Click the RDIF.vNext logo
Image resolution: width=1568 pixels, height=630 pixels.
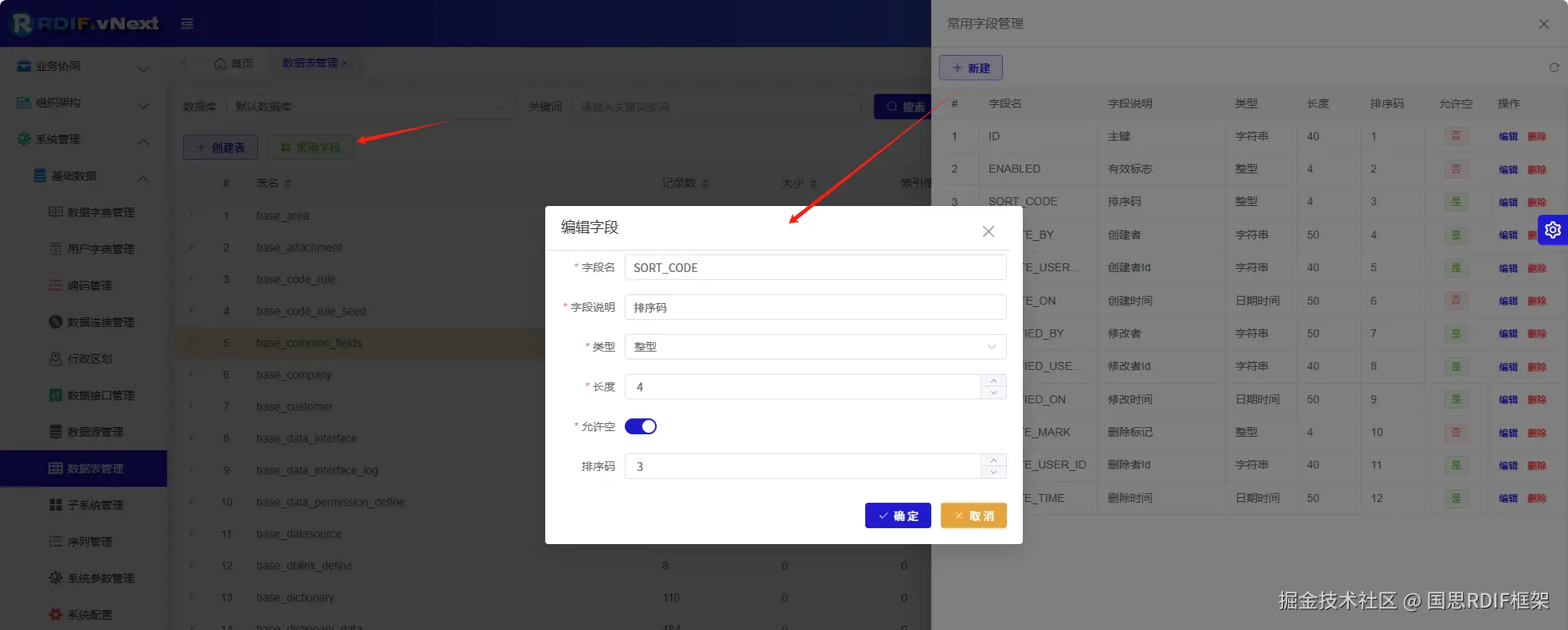(85, 24)
